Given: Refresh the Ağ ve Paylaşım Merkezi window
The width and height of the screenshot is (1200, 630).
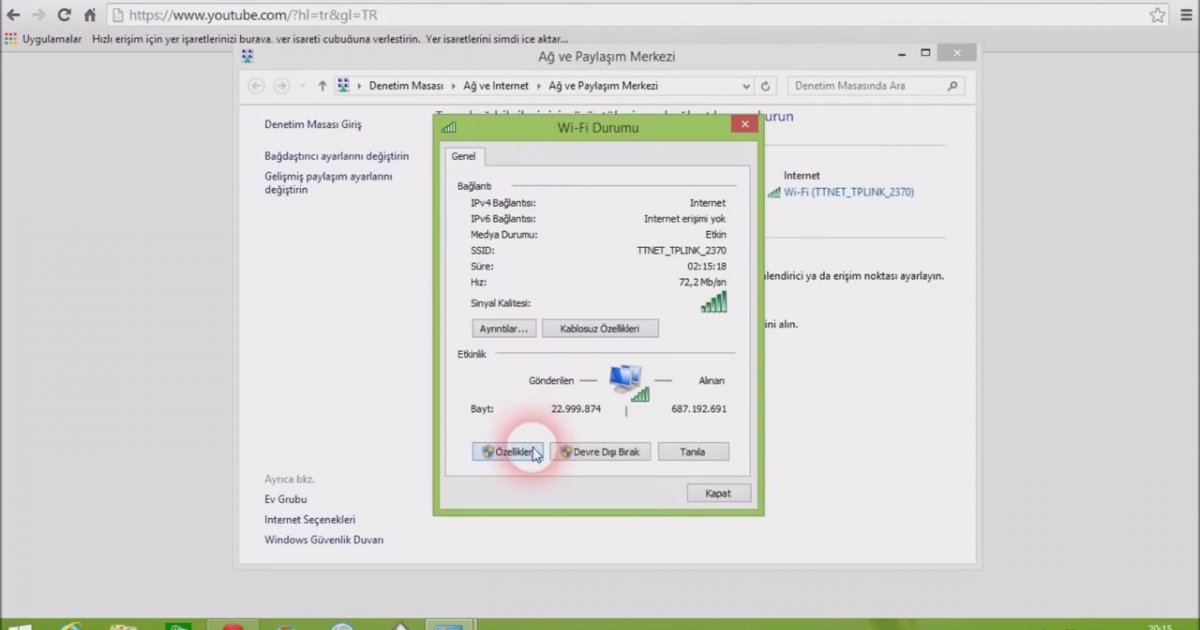Looking at the screenshot, I should click(x=767, y=86).
